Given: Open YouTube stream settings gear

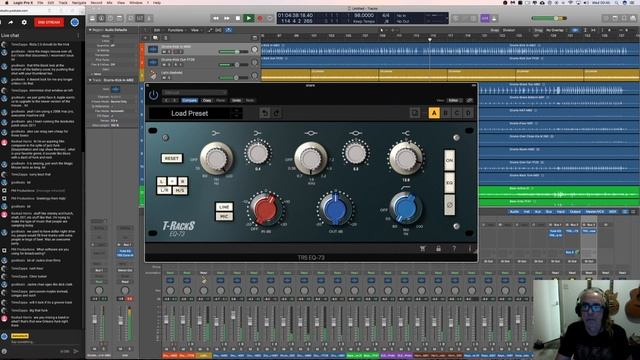Looking at the screenshot, I should coord(24,22).
